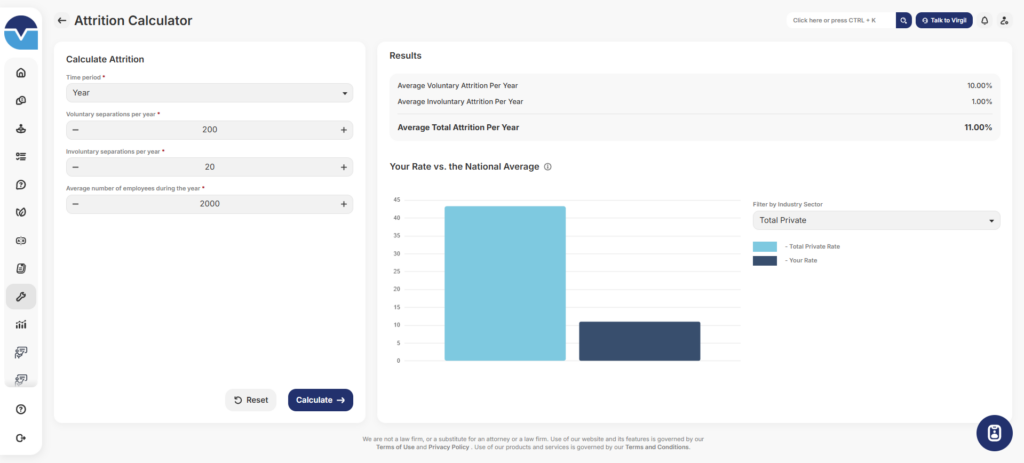Increase voluntary separations with plus button
Image resolution: width=1024 pixels, height=463 pixels.
coord(343,130)
